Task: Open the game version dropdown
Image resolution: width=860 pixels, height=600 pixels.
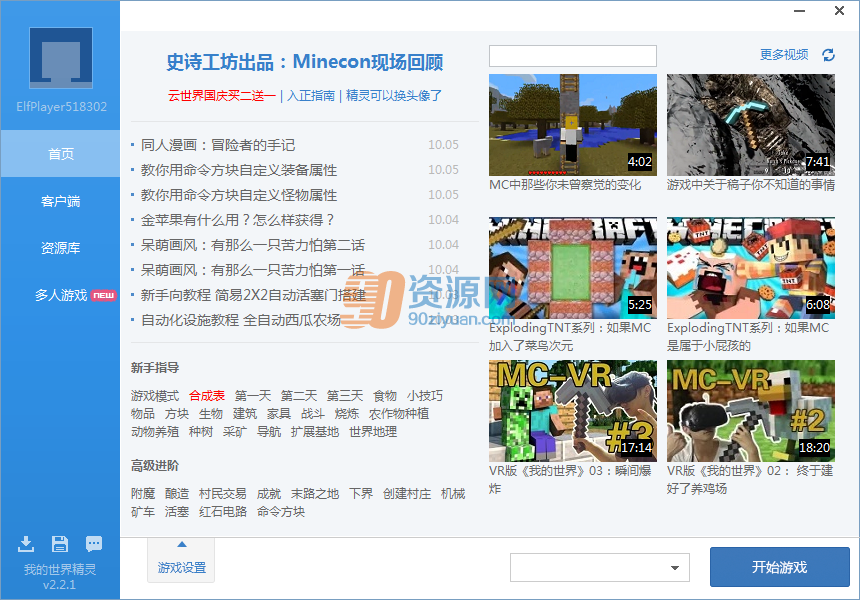Action: 599,568
